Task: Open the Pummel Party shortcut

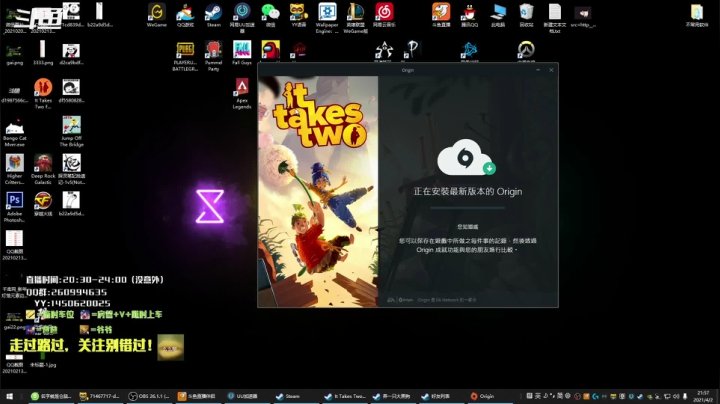Action: [x=214, y=56]
